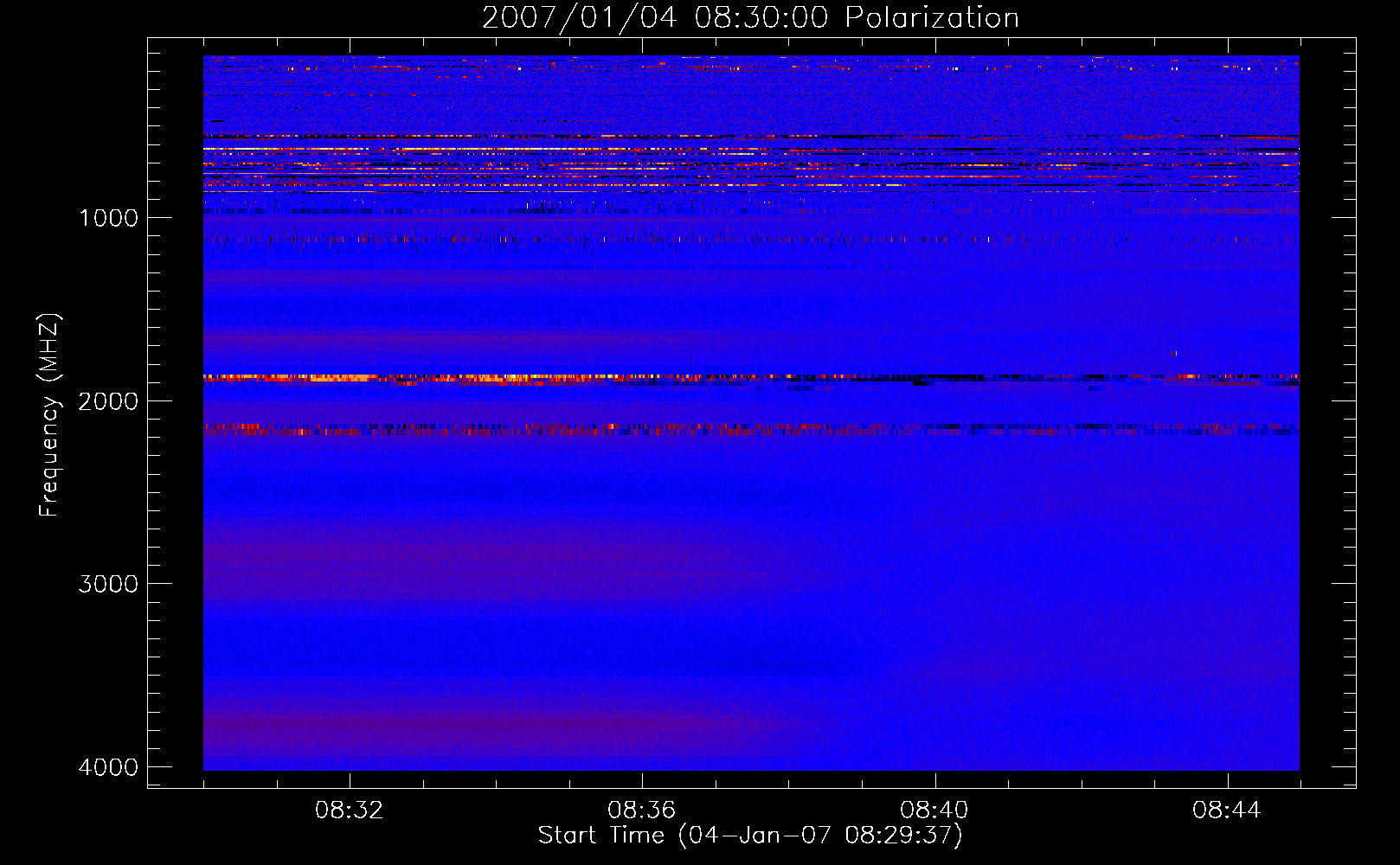Screen dimensions: 1400x865
Task: Click the plot title '2007/01/04 08:30:00 Polarization'
Action: pyautogui.click(x=750, y=18)
